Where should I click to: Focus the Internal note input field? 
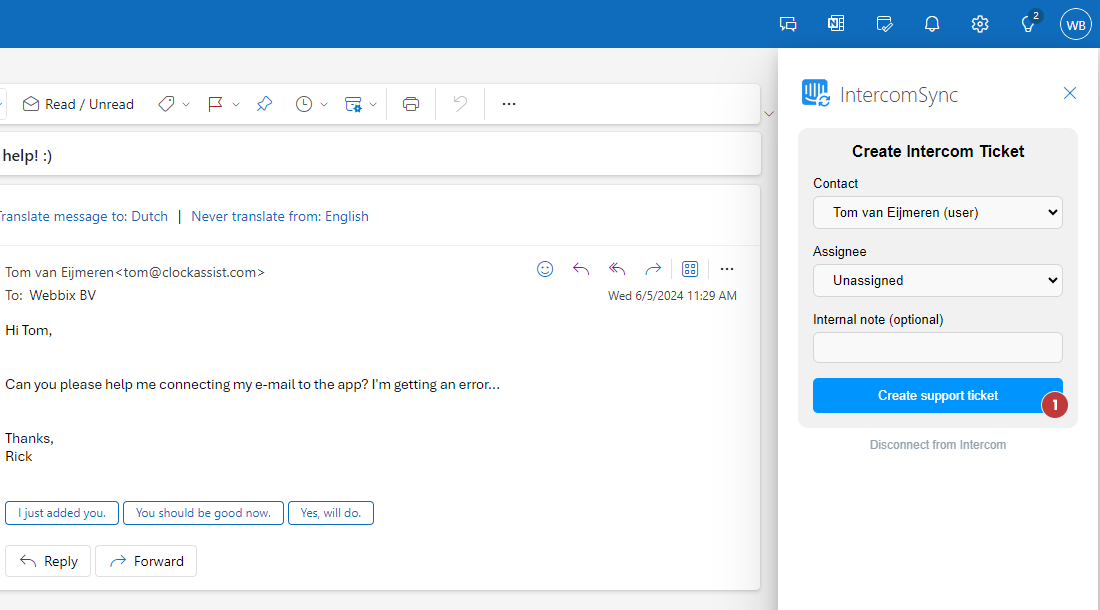click(x=938, y=348)
